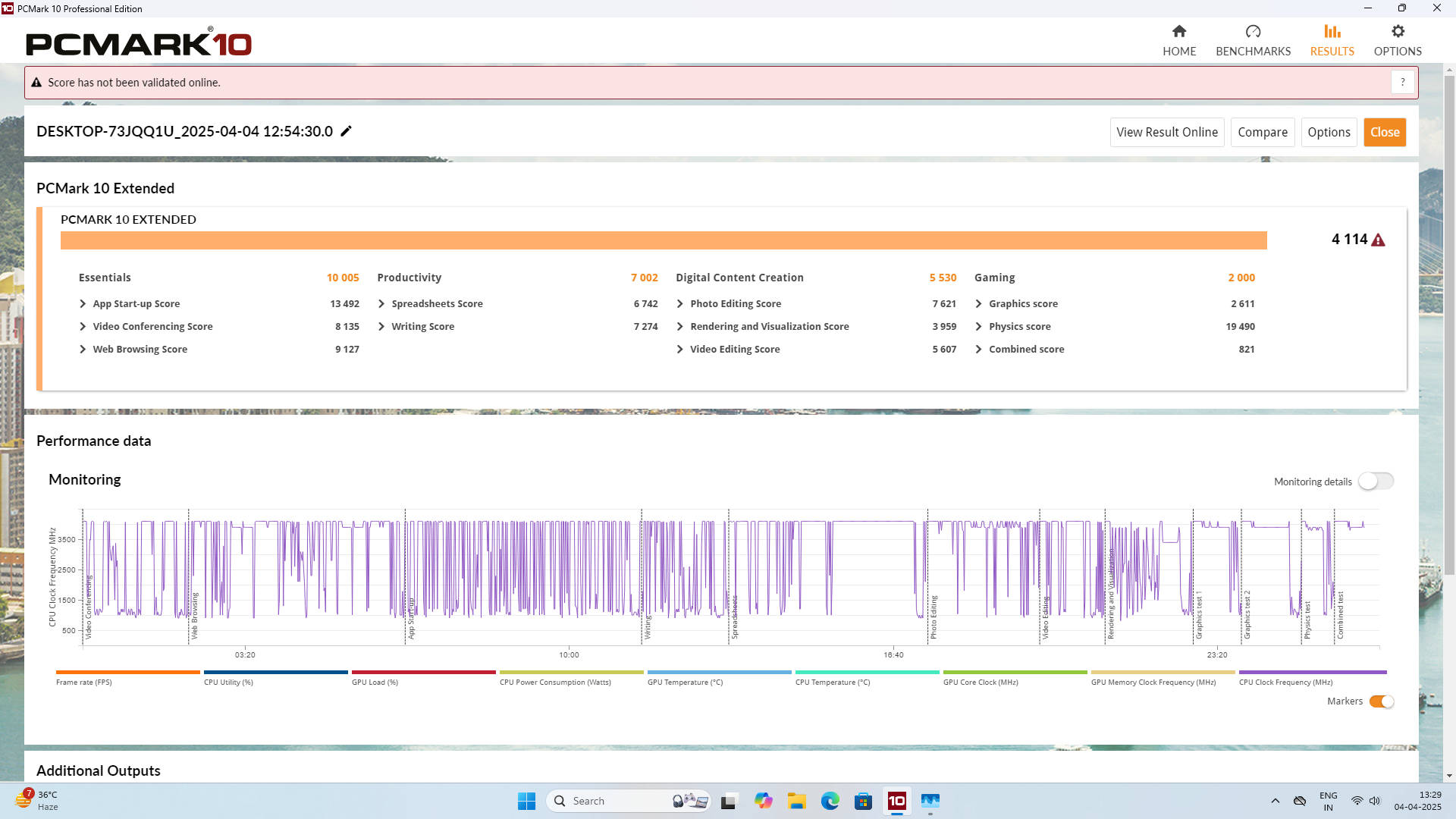Expand Writing Score details
Viewport: 1456px width, 819px height.
(381, 326)
